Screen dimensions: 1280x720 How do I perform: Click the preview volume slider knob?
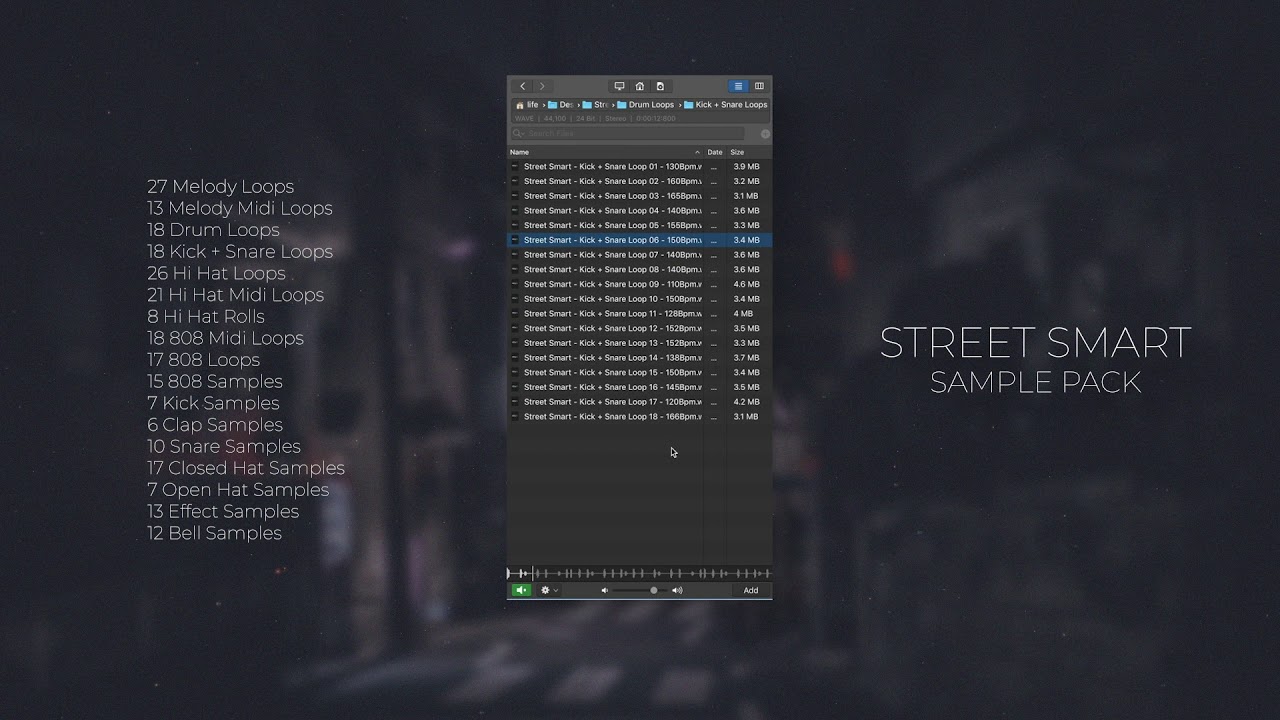tap(654, 590)
